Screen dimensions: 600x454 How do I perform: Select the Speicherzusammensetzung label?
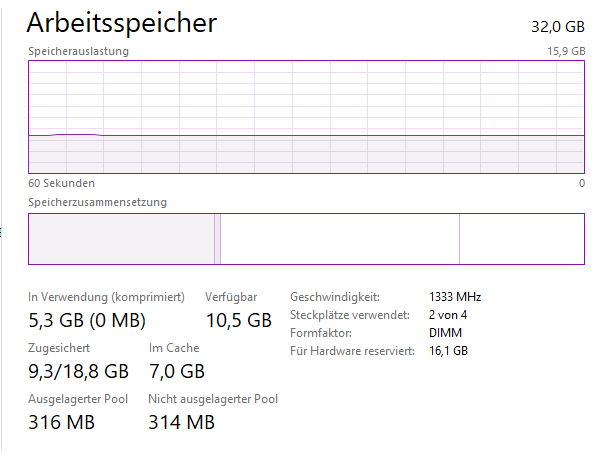pyautogui.click(x=97, y=202)
